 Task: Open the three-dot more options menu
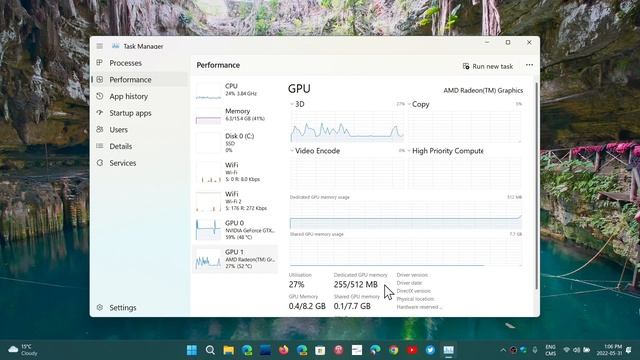pos(529,65)
